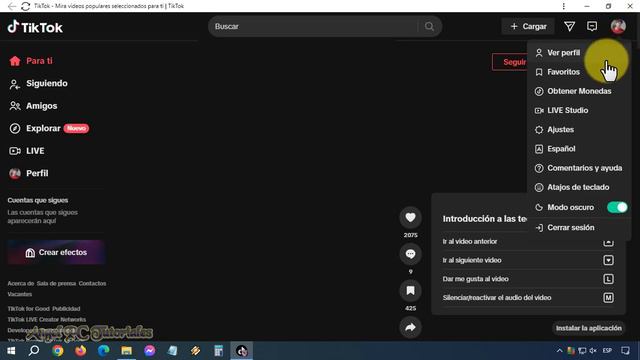
Task: Click Ir al siguiente video shortcut row
Action: [528, 260]
